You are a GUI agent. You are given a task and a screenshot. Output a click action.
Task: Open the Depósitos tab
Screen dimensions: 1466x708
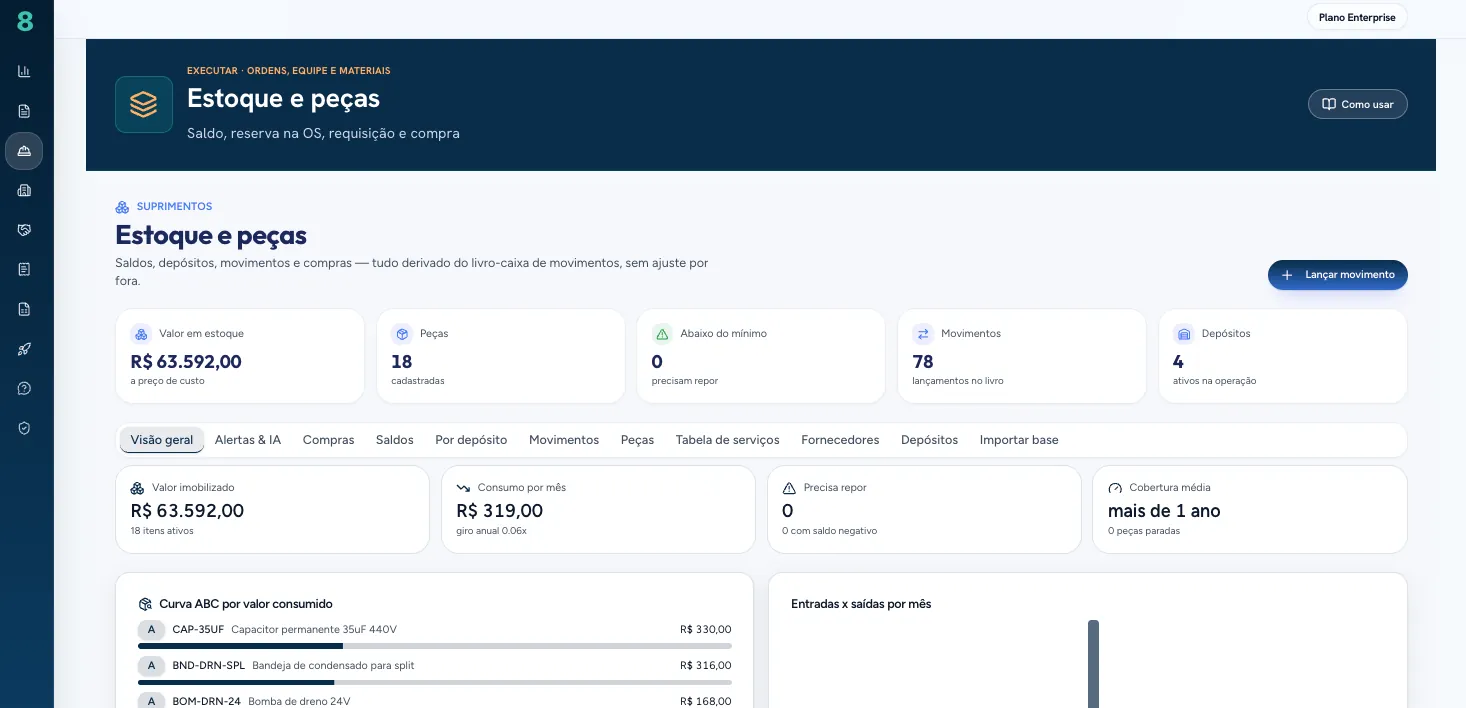(929, 440)
